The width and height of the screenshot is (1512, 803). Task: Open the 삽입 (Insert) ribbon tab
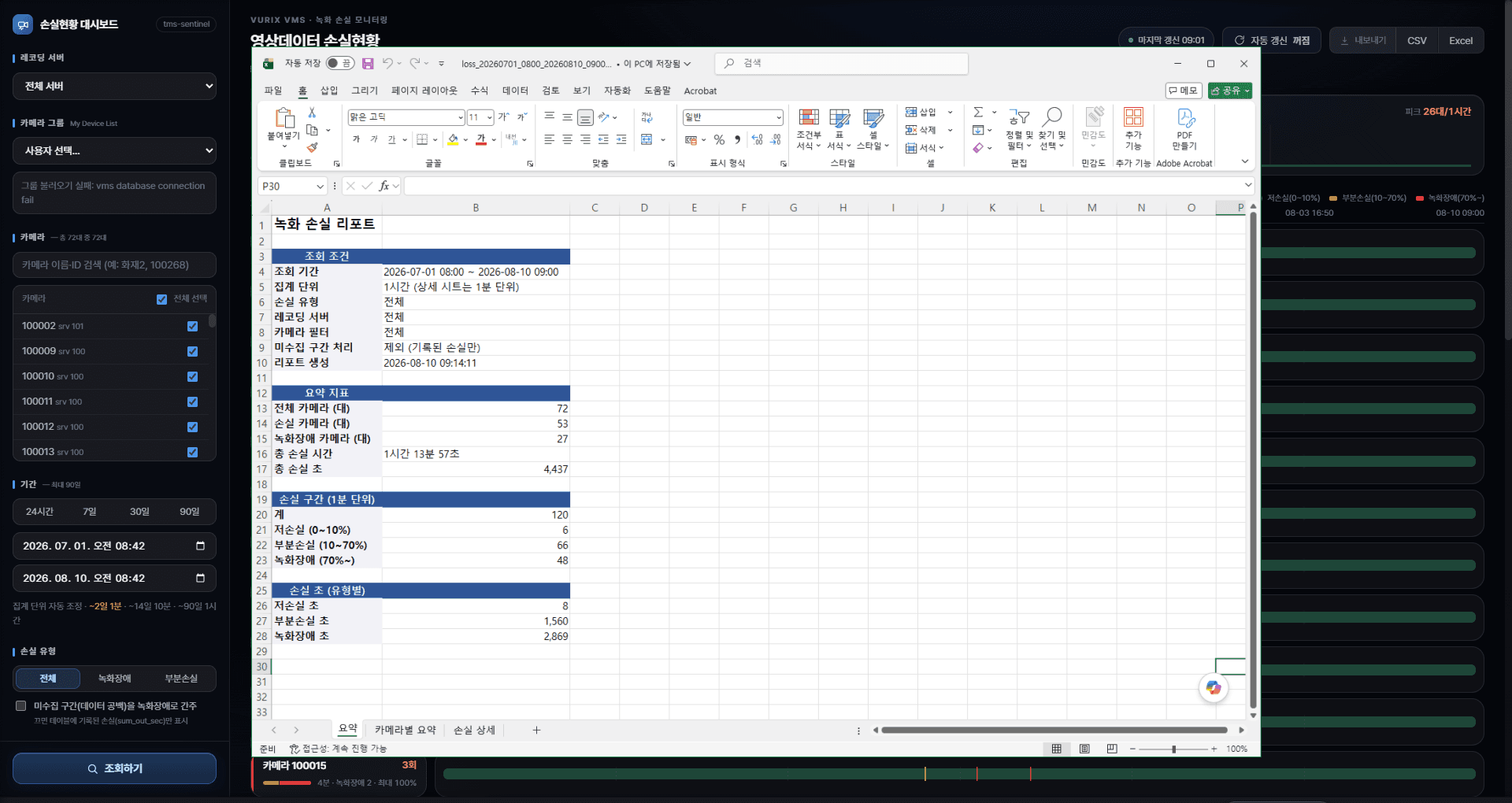click(329, 91)
